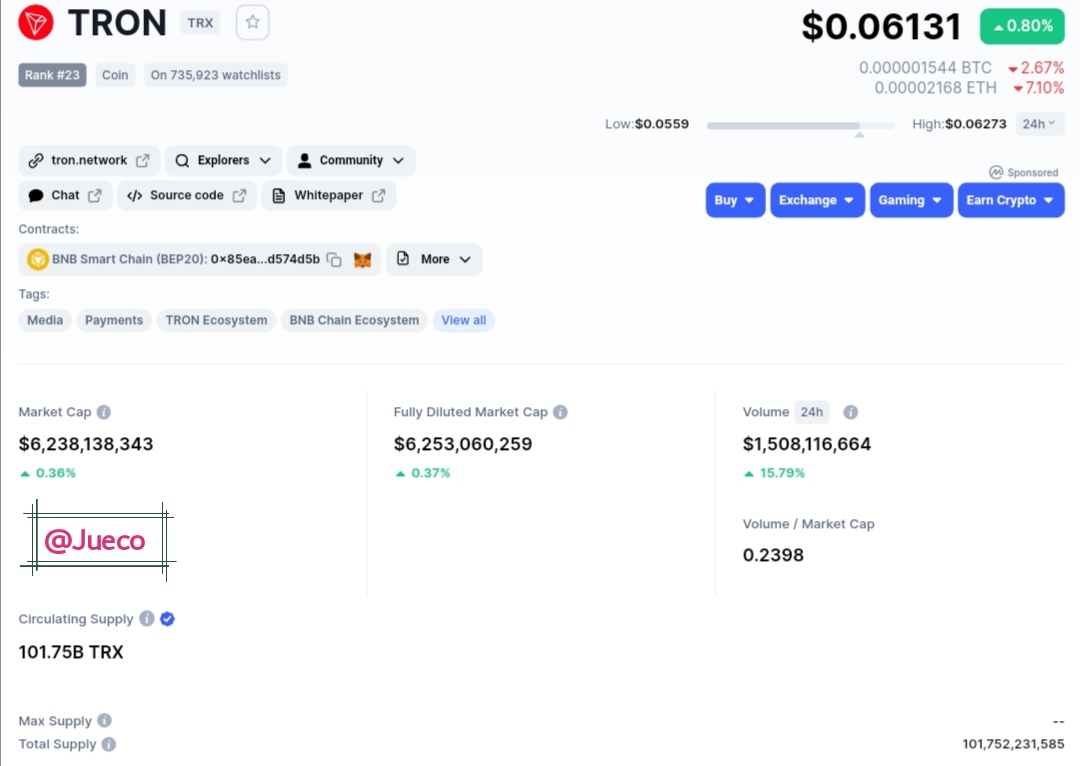The width and height of the screenshot is (1080, 766).
Task: Click the 101.75B TRX circulating supply
Action: click(71, 652)
